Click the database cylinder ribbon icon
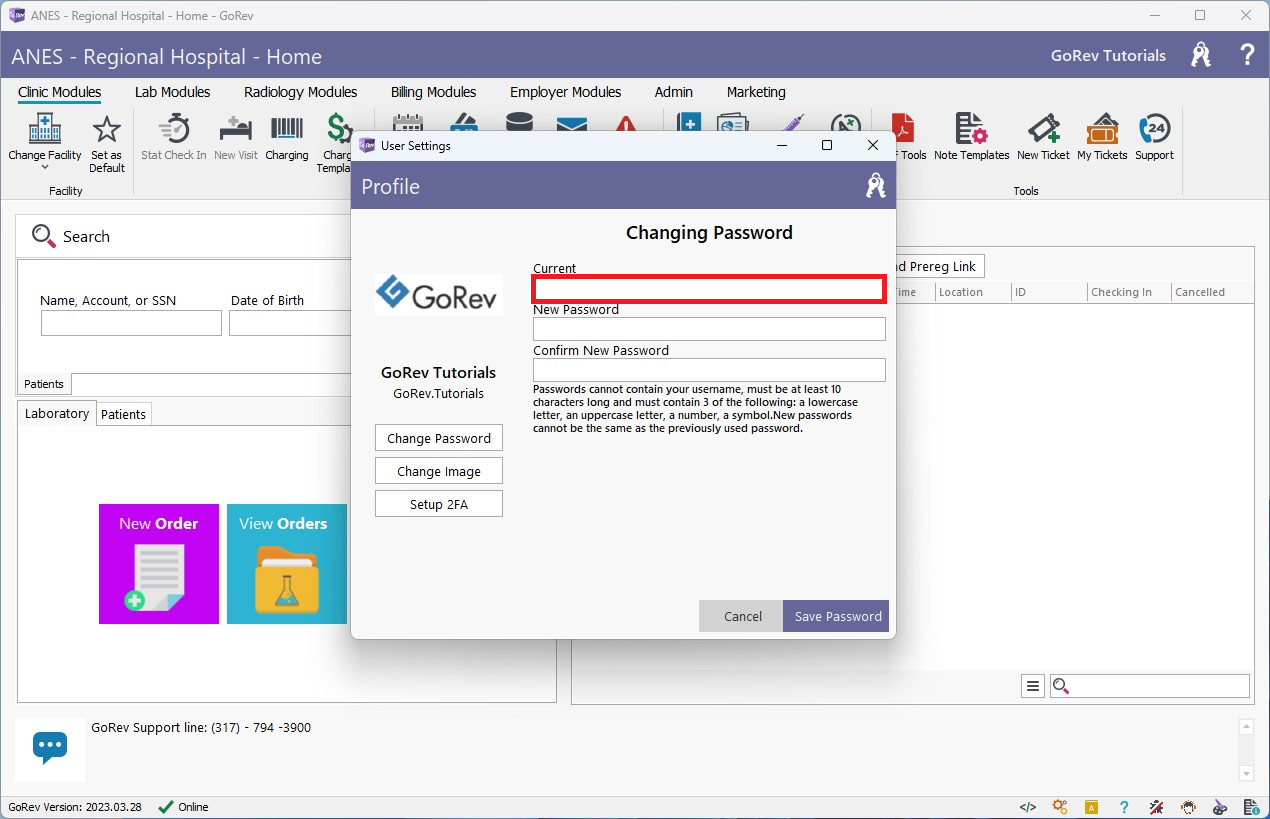The height and width of the screenshot is (819, 1270). click(x=519, y=123)
